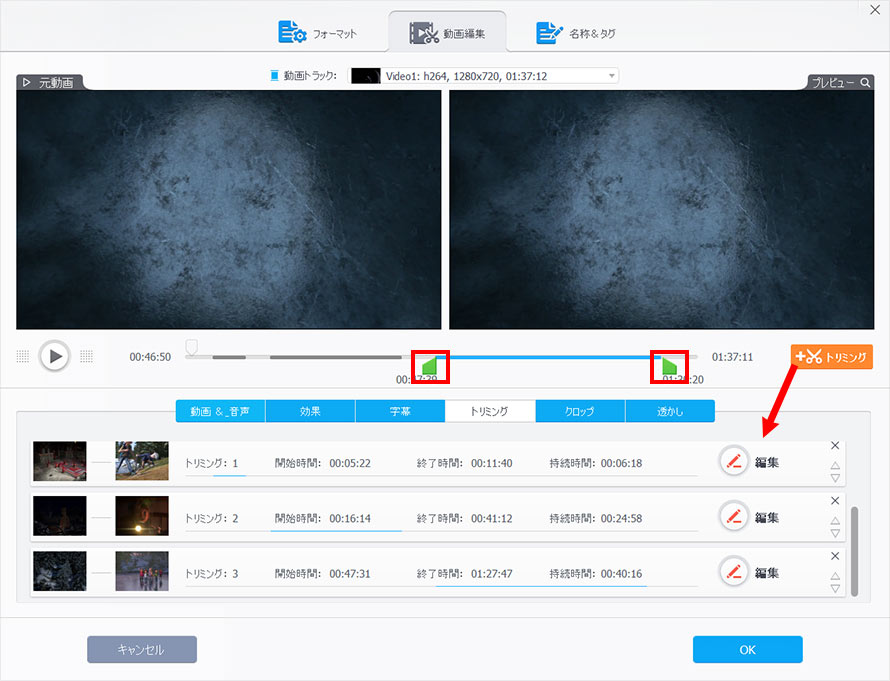Click the OK button
The image size is (890, 681).
pyautogui.click(x=747, y=650)
